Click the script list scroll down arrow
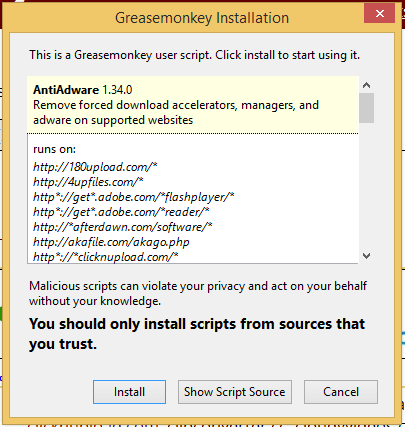 click(x=367, y=256)
